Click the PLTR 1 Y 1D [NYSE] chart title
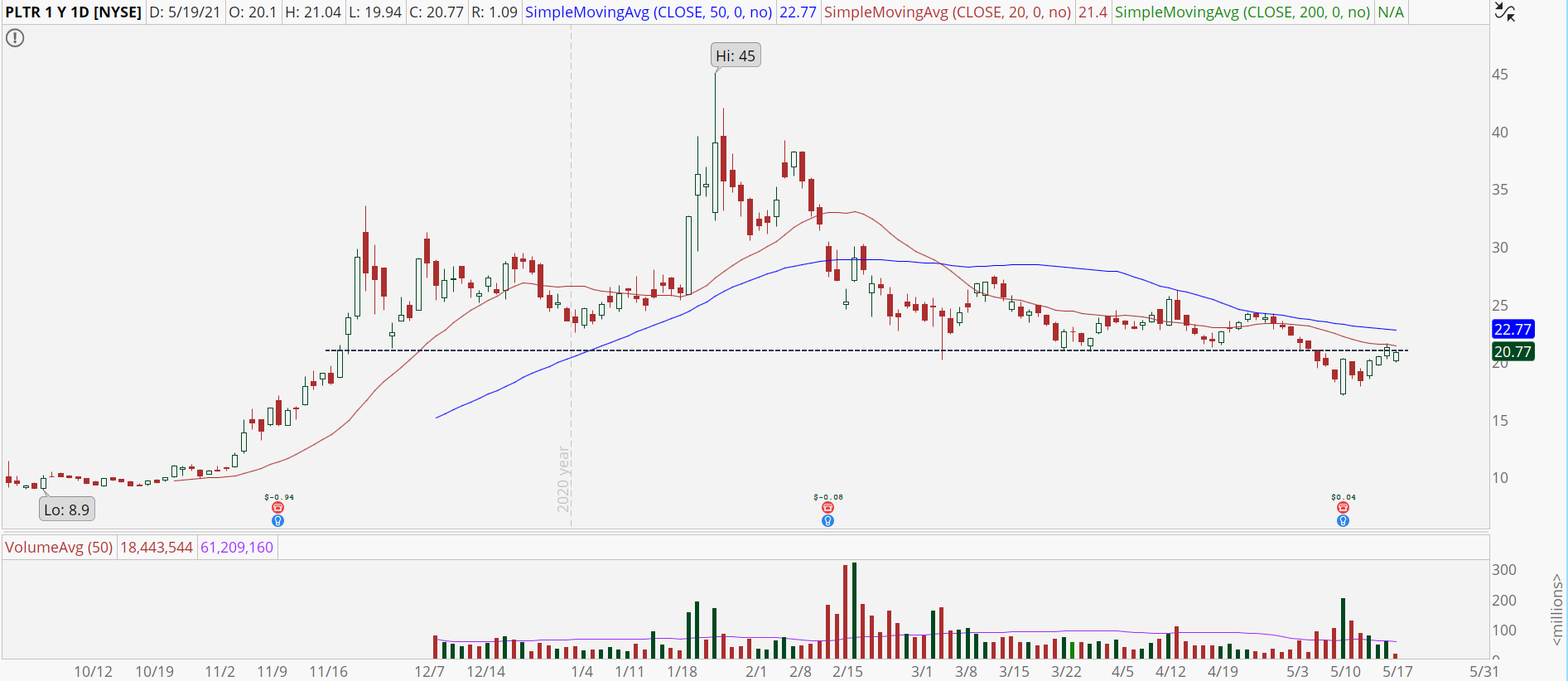 (74, 12)
